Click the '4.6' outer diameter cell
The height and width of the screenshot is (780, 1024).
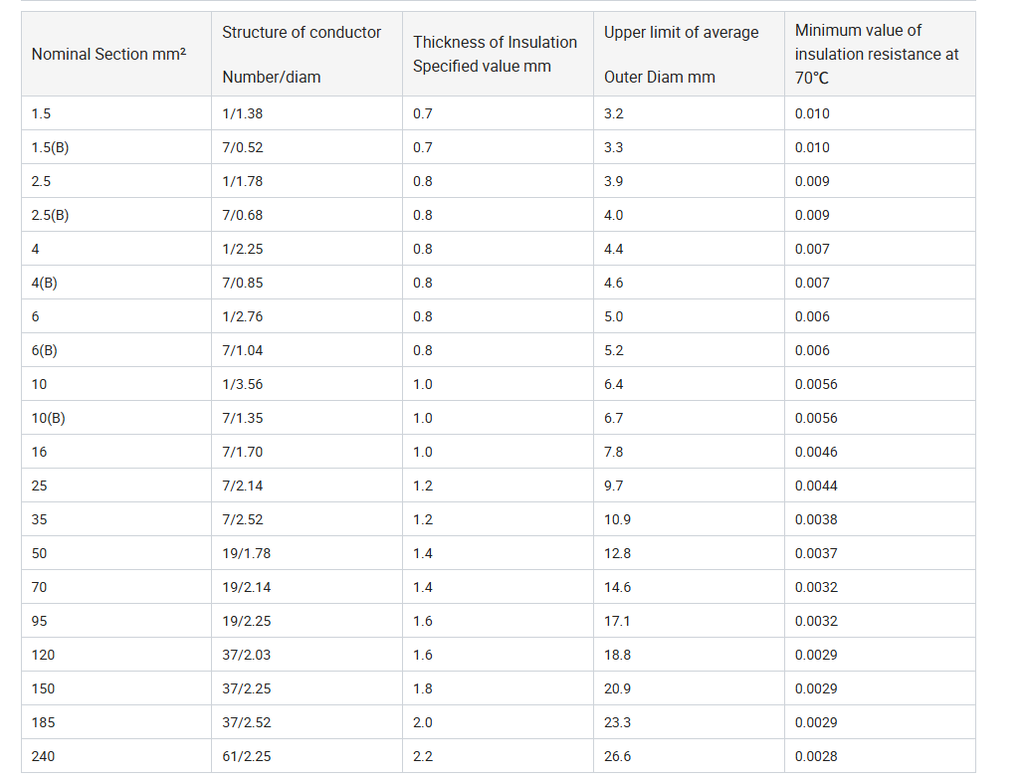coord(614,283)
